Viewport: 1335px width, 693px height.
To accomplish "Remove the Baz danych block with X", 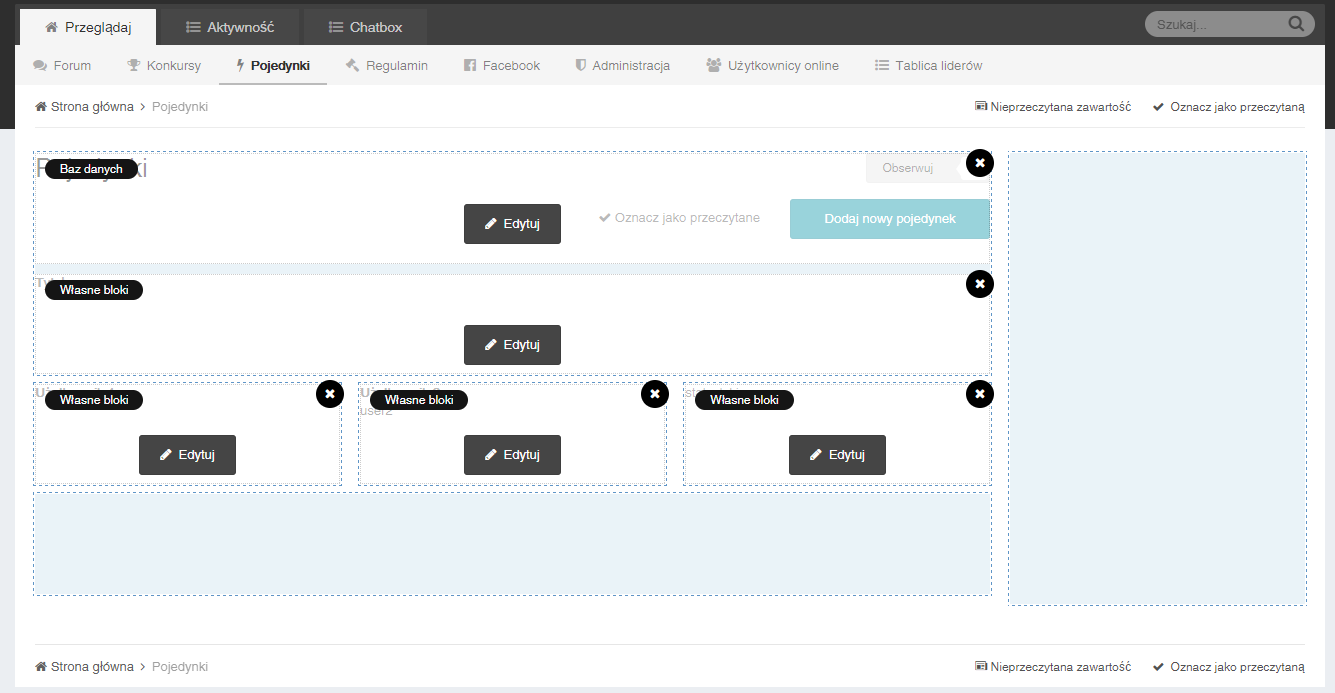I will [x=980, y=162].
